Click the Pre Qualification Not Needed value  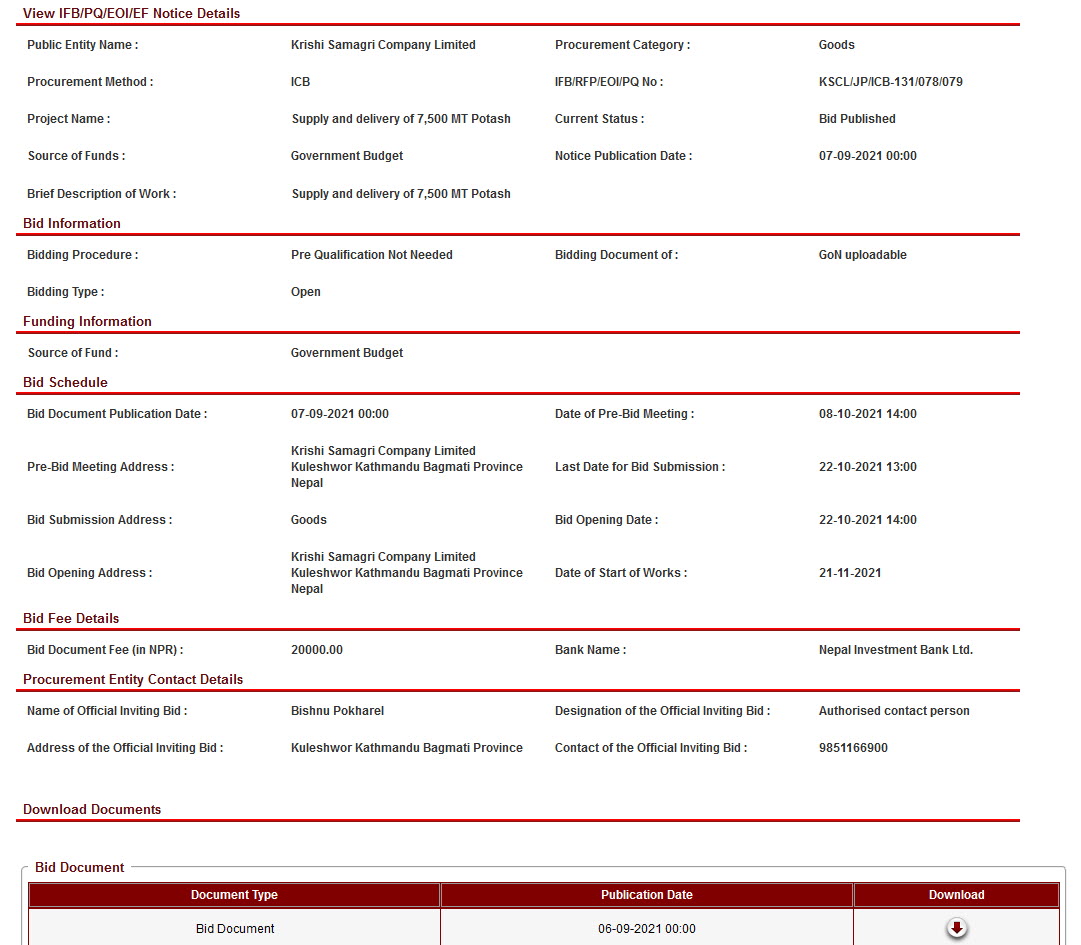point(371,255)
